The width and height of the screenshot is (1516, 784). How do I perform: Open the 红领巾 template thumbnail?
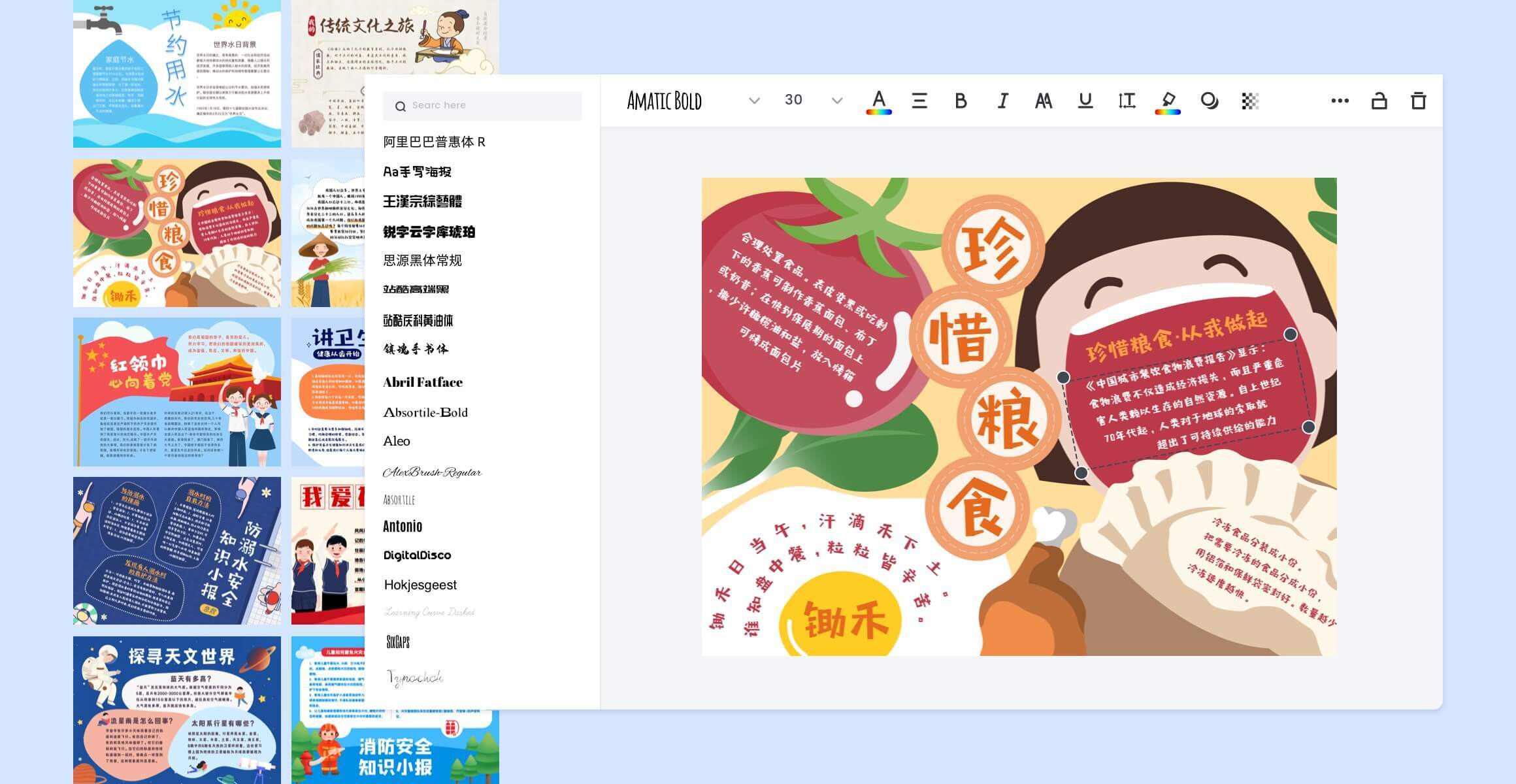click(177, 391)
